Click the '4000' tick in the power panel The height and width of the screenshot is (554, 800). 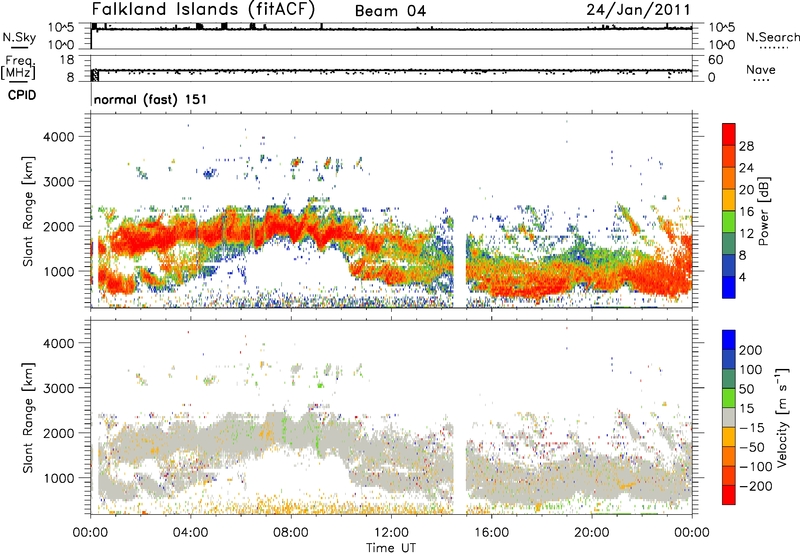pyautogui.click(x=59, y=137)
